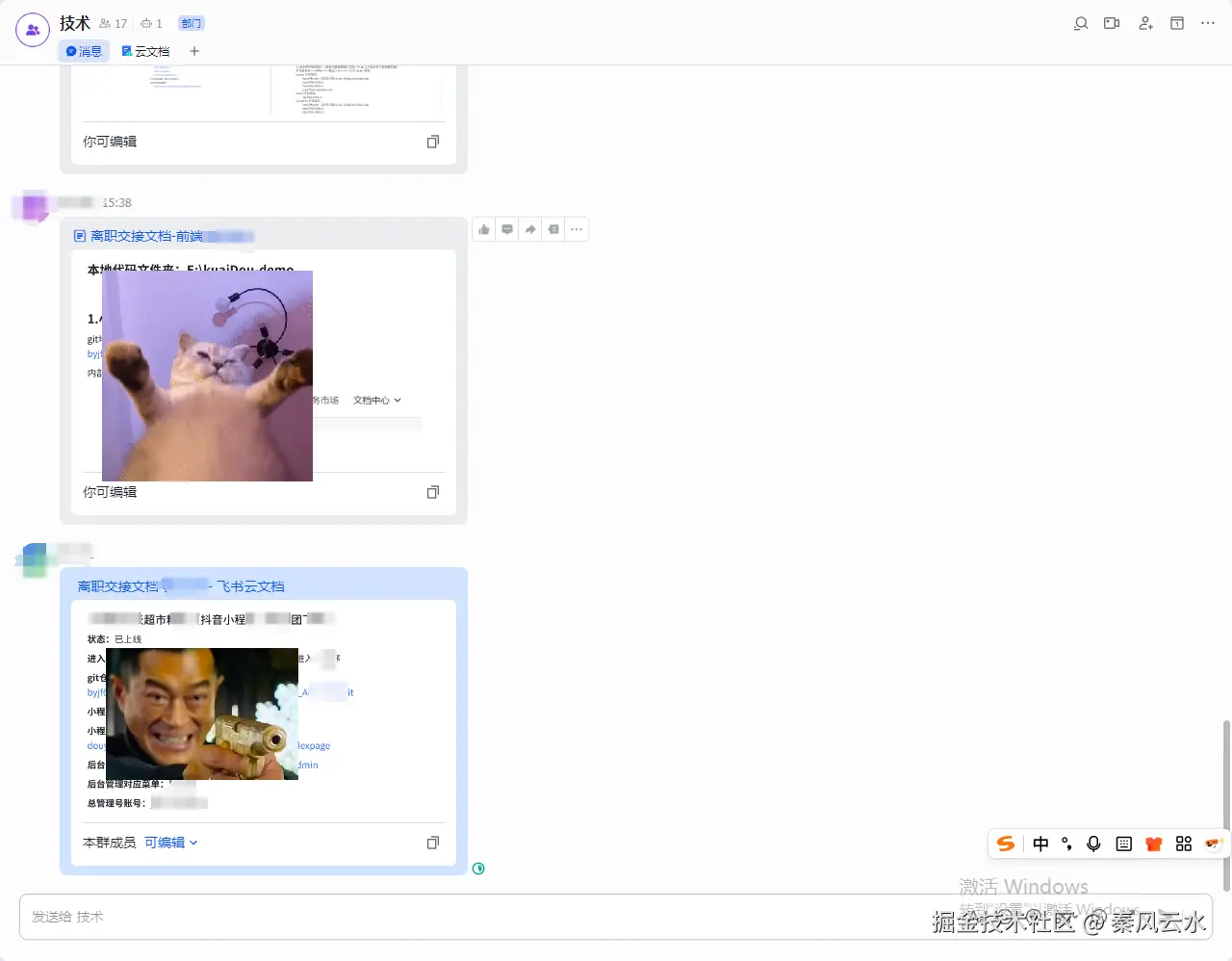Open the group calendar icon in the header
The image size is (1232, 961).
click(1176, 23)
